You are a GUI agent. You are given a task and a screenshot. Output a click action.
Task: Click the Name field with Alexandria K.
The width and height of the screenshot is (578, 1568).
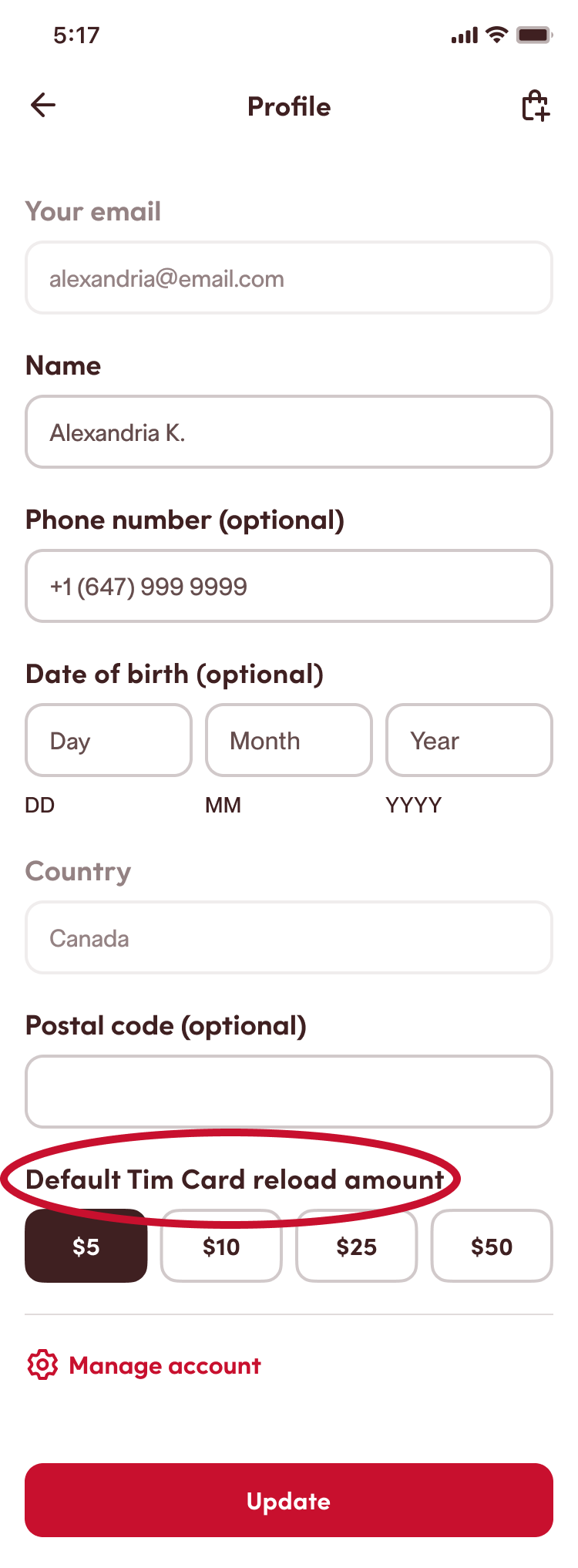(x=289, y=432)
